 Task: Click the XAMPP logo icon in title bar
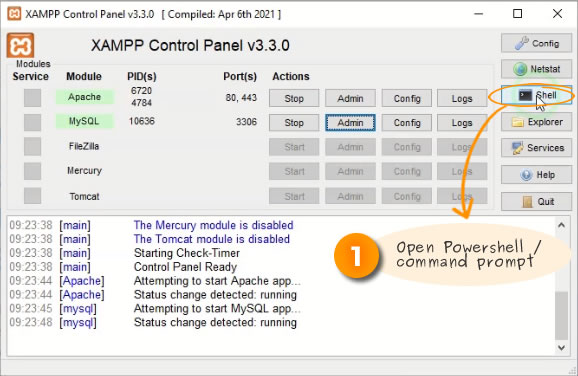(x=14, y=14)
